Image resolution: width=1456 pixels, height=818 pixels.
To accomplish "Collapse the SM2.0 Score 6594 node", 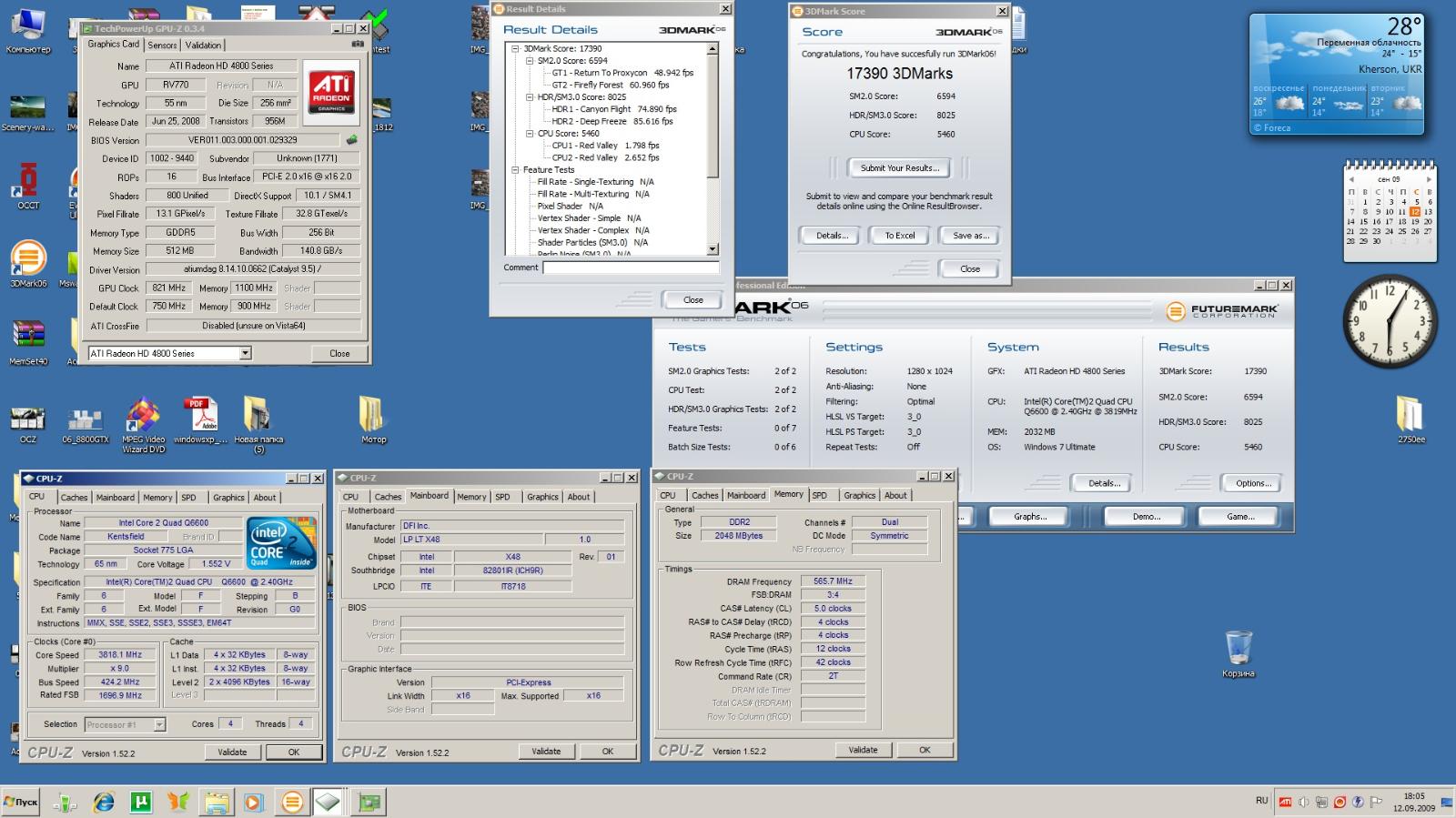I will tap(530, 61).
